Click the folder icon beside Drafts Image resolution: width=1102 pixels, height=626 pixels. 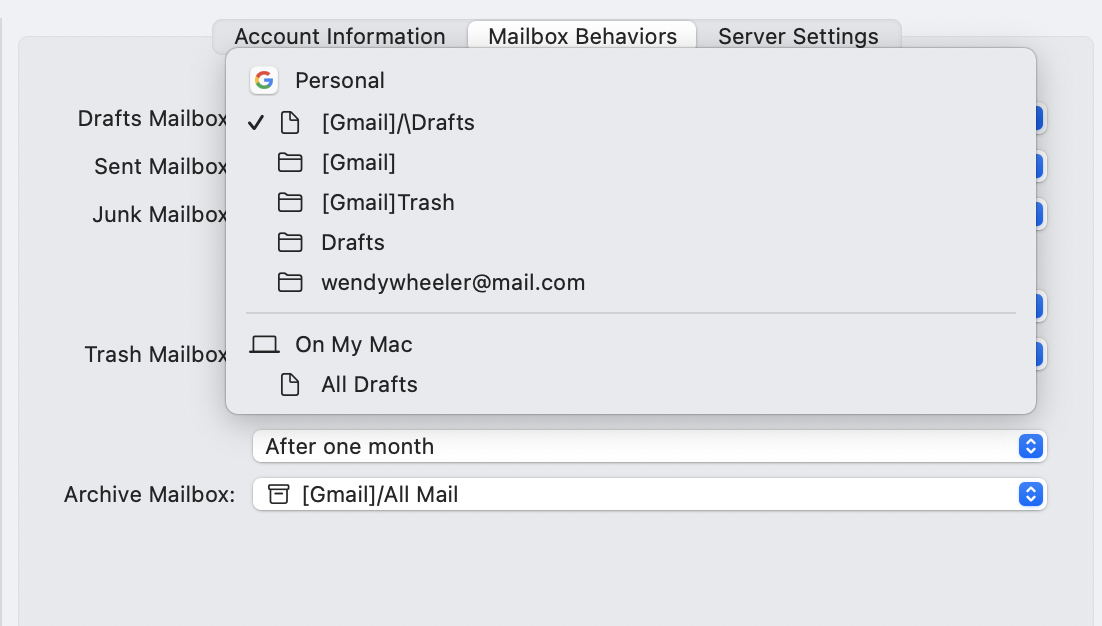(x=290, y=242)
